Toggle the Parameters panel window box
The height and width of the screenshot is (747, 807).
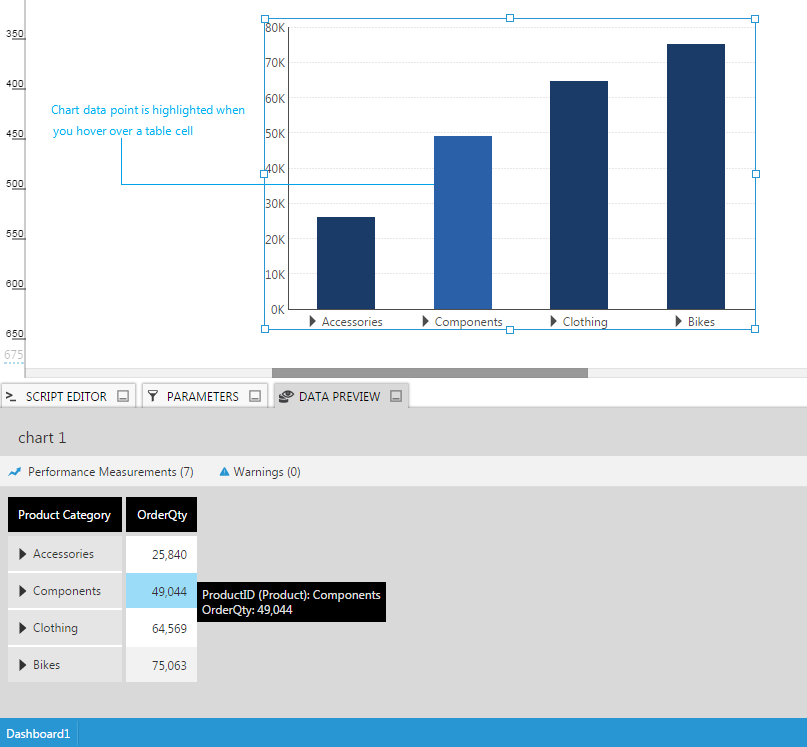tap(255, 397)
